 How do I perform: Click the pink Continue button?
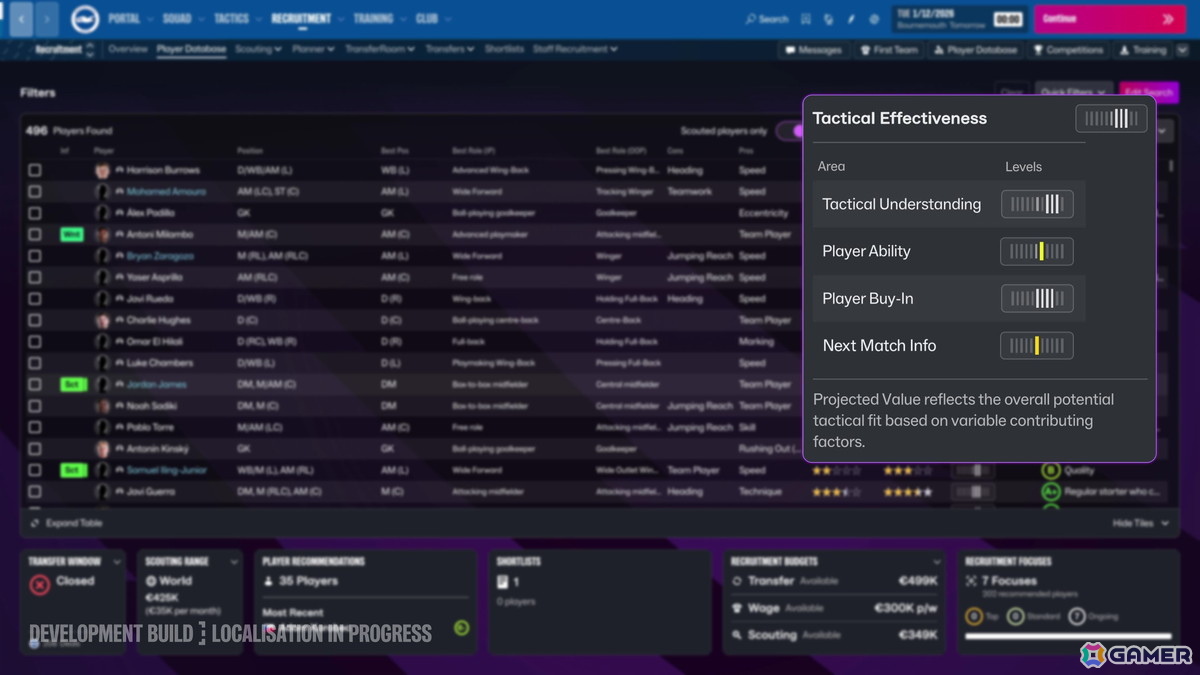pos(1110,19)
